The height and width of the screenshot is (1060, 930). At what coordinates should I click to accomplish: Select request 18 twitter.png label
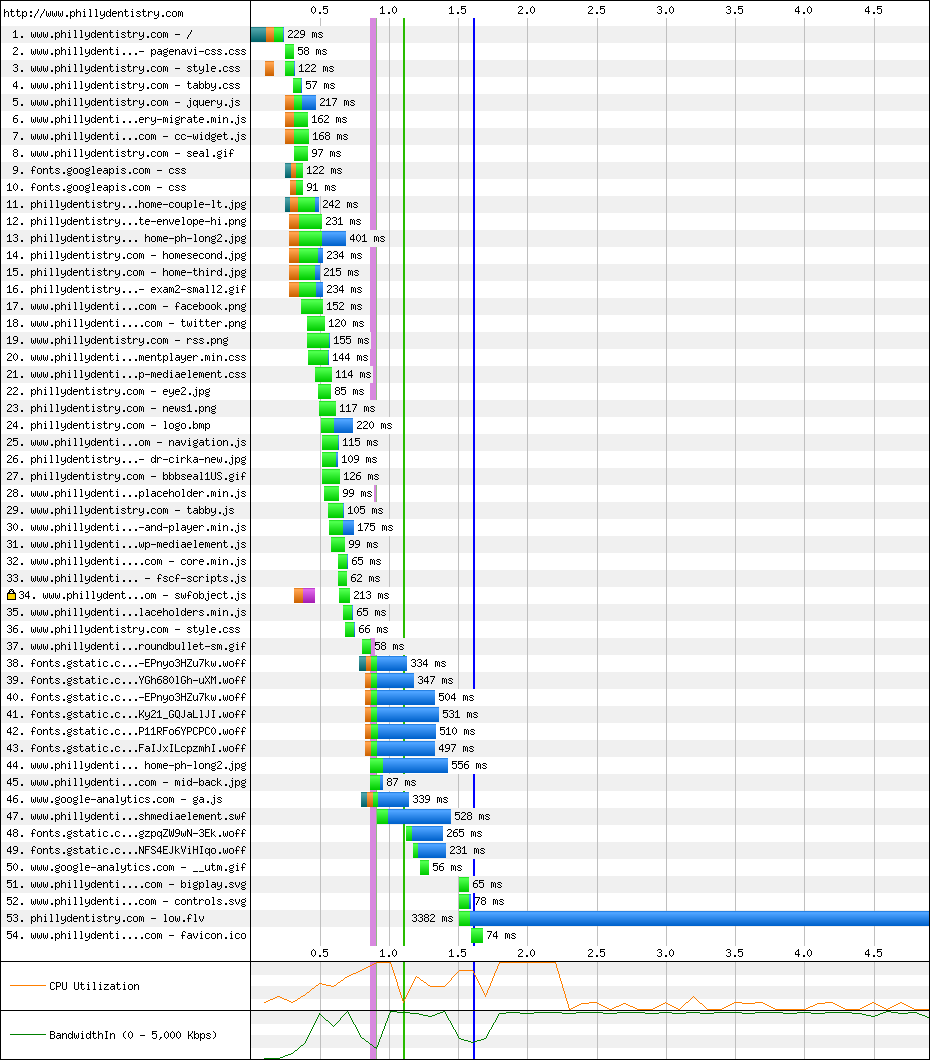point(126,323)
